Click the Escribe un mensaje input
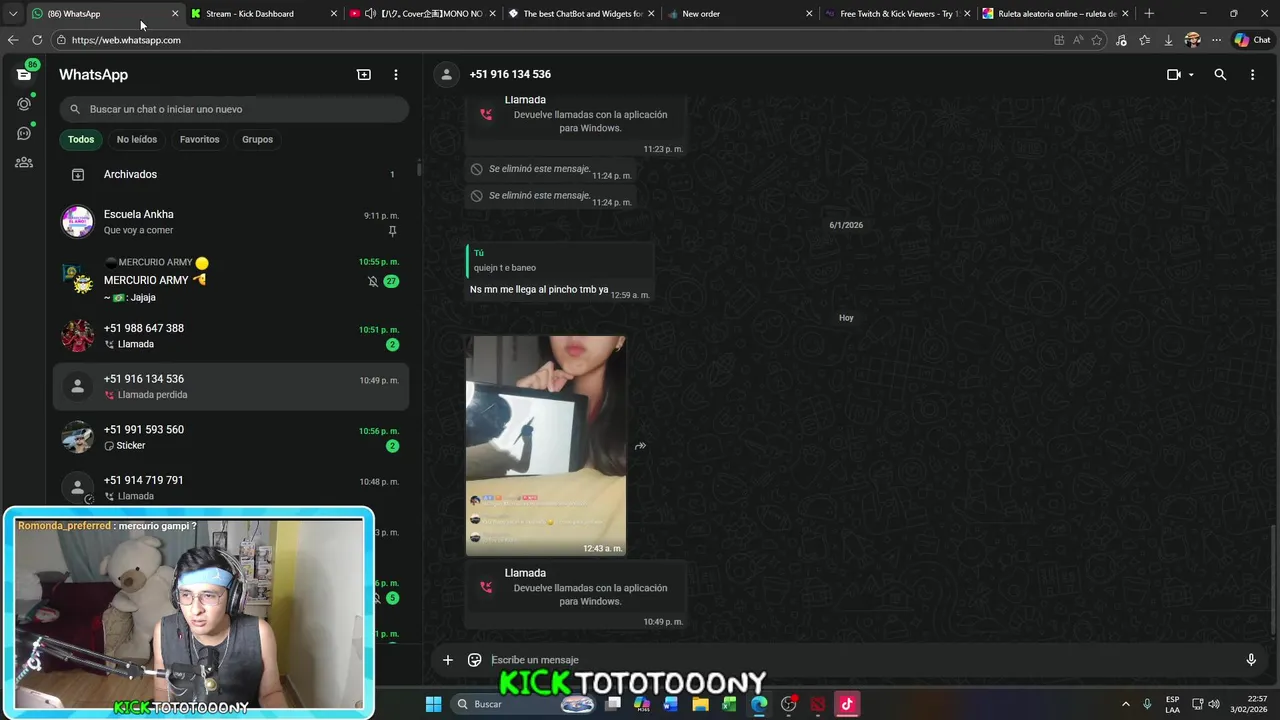Image resolution: width=1280 pixels, height=720 pixels. tap(860, 660)
